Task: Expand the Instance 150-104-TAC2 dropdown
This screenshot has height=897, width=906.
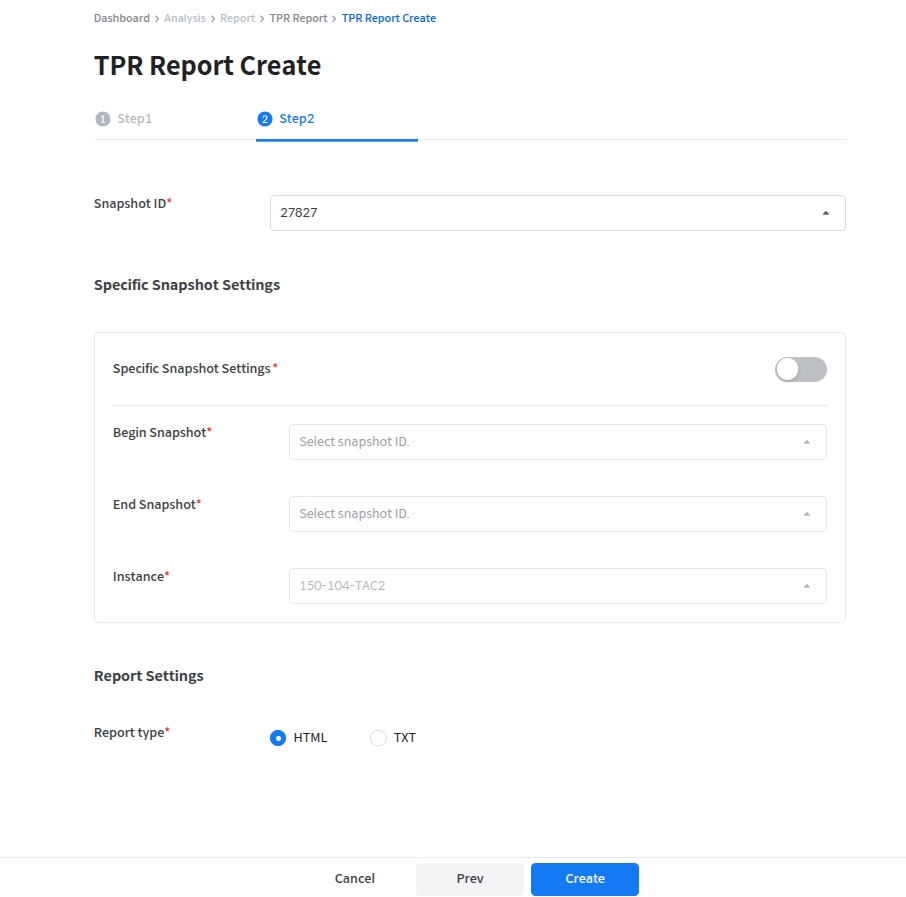Action: (x=556, y=586)
